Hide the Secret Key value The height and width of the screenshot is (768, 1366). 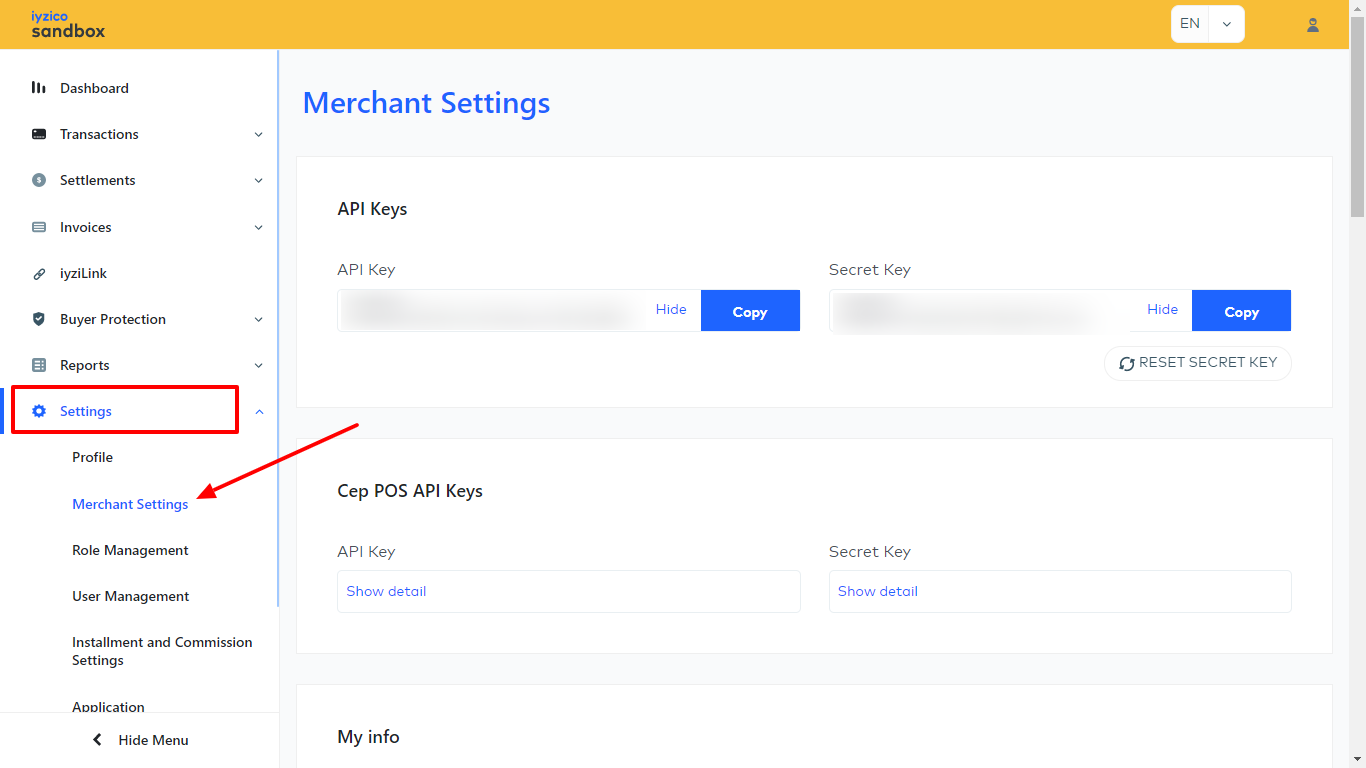1162,310
